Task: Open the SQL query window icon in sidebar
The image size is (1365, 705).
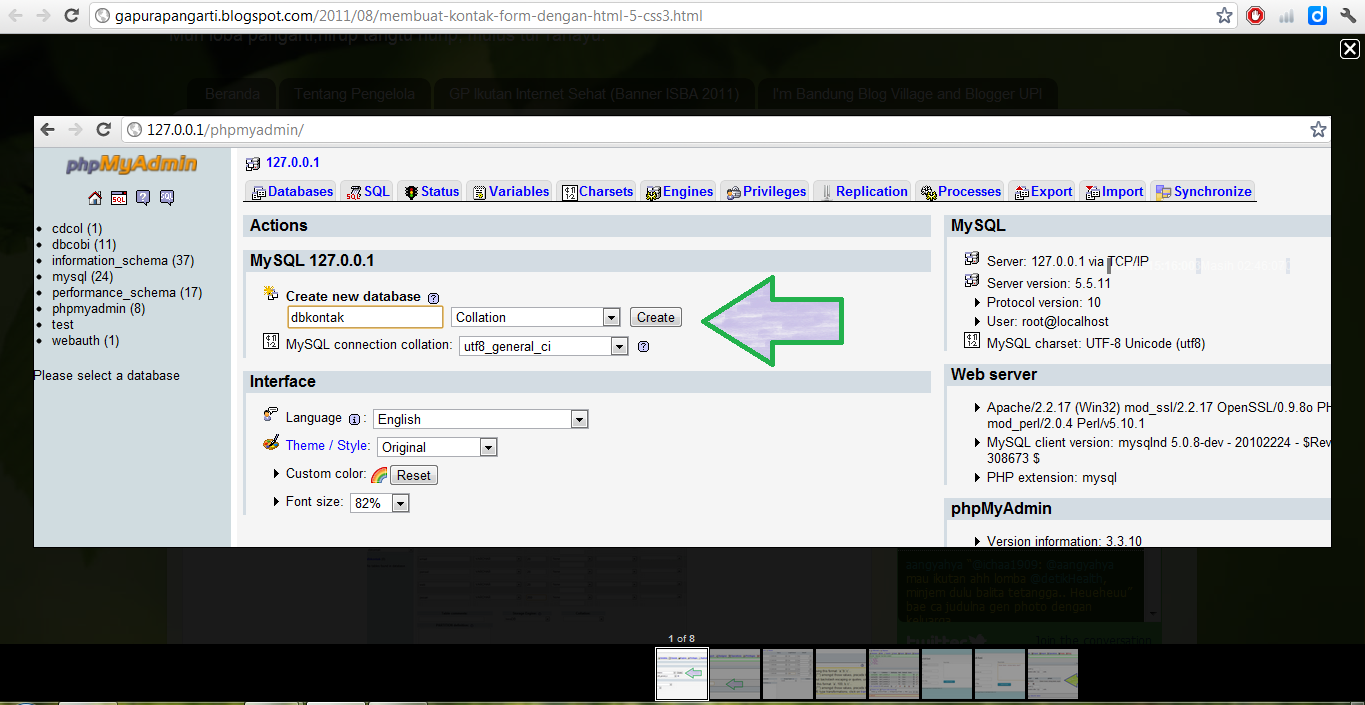Action: 119,198
